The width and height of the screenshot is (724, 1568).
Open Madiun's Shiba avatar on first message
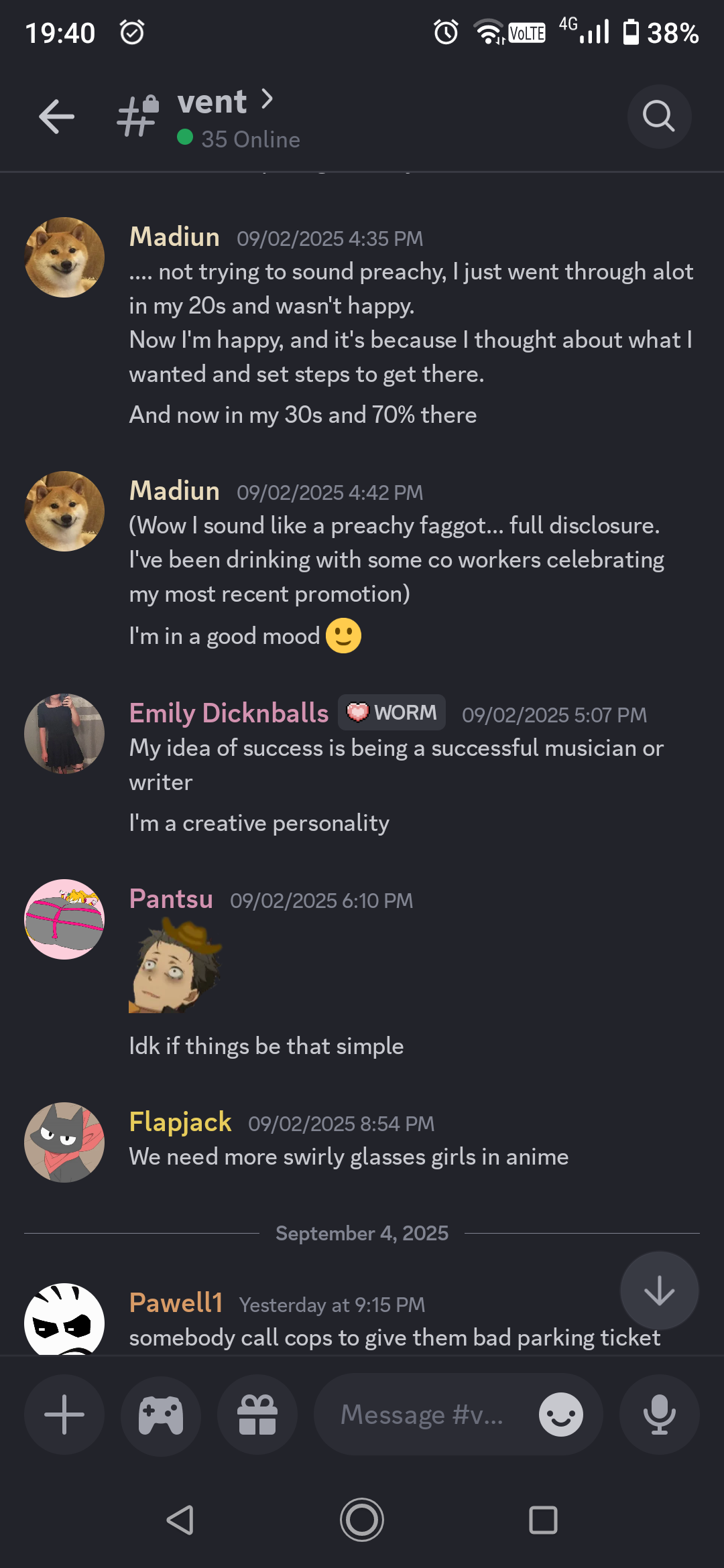point(64,257)
